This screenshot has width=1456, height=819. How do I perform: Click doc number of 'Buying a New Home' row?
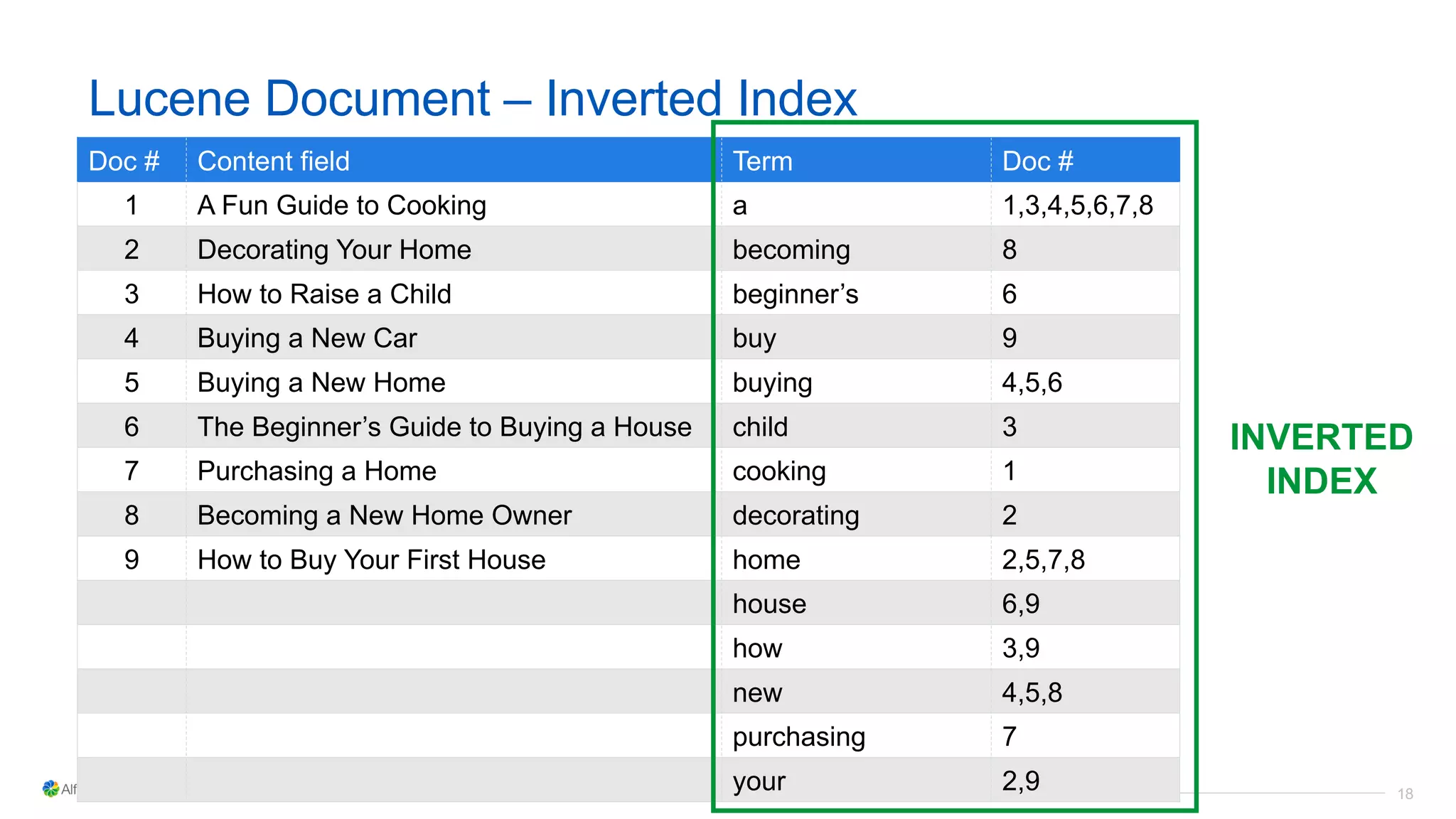pyautogui.click(x=132, y=382)
